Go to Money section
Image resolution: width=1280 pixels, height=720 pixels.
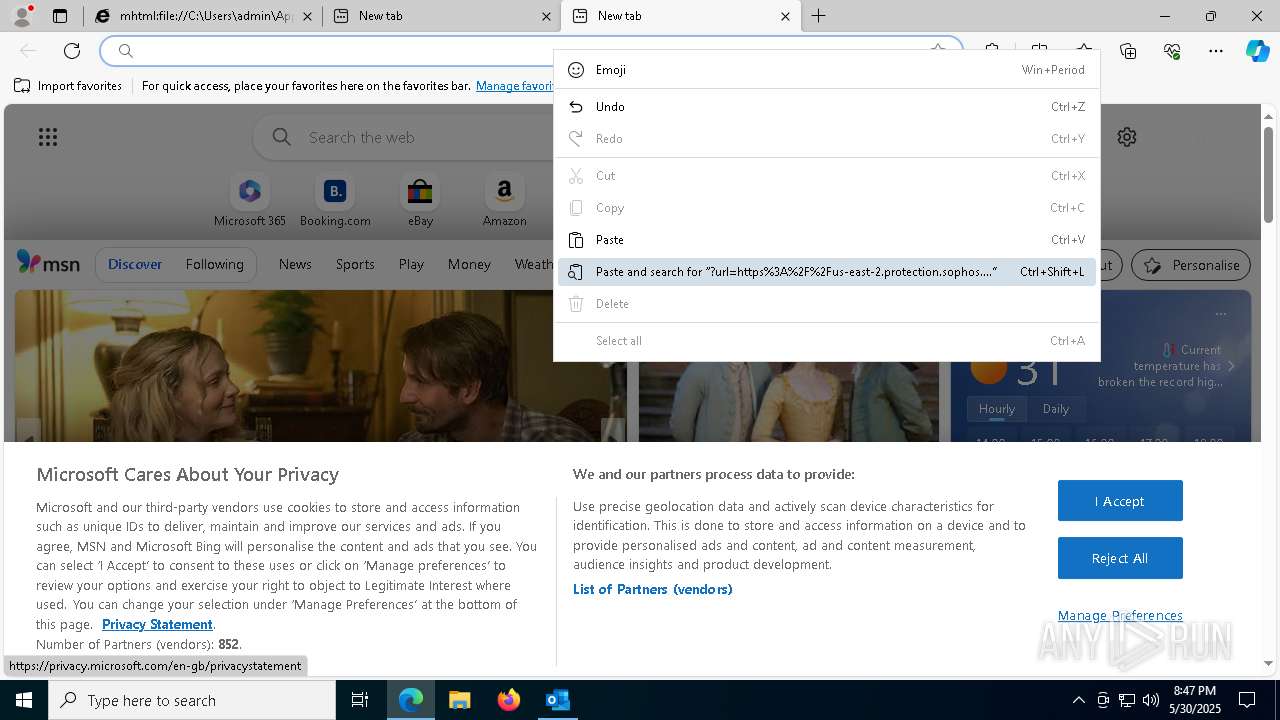(469, 264)
